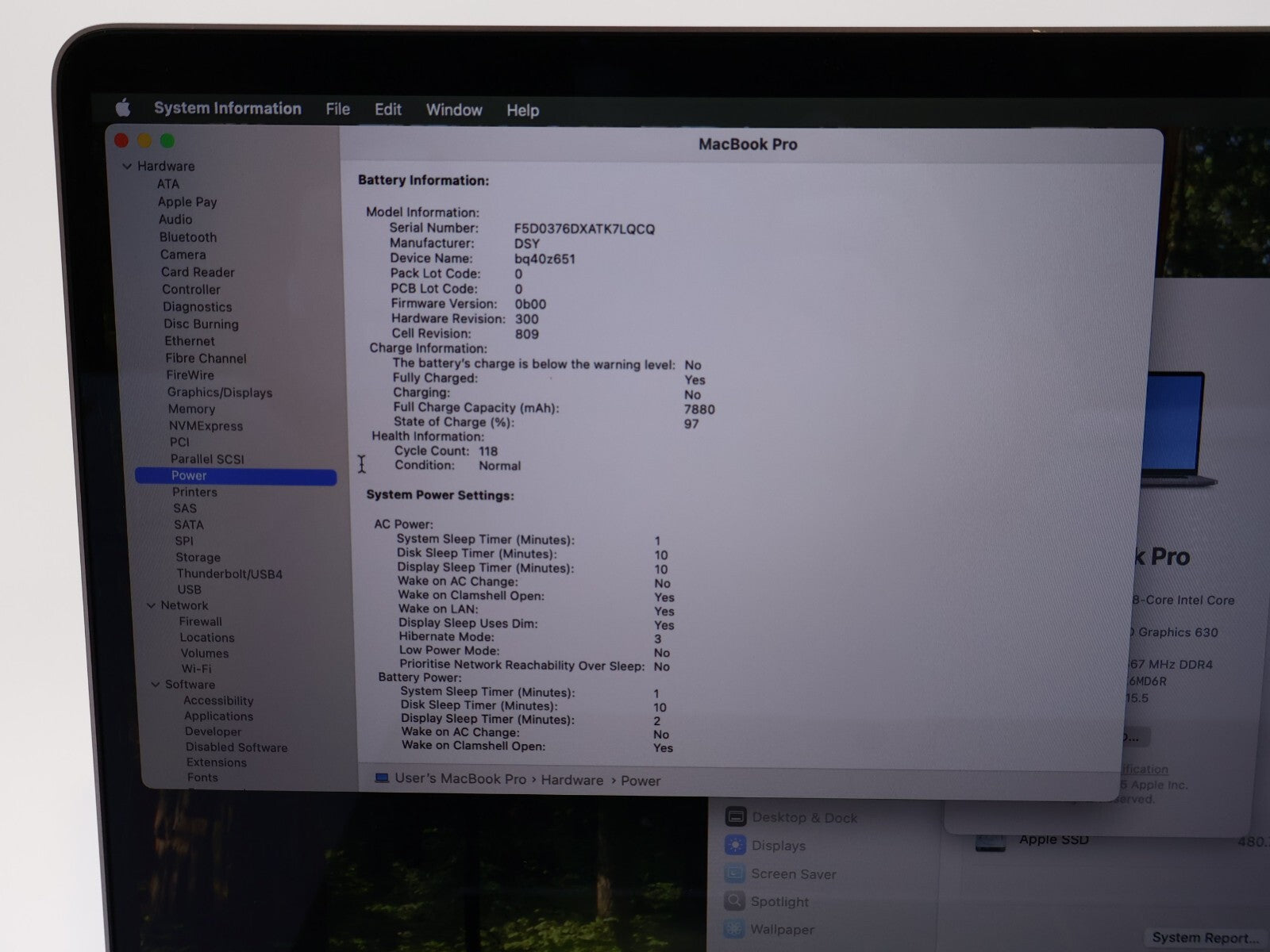Select Disc Burning in the sidebar
The image size is (1270, 952).
point(200,324)
